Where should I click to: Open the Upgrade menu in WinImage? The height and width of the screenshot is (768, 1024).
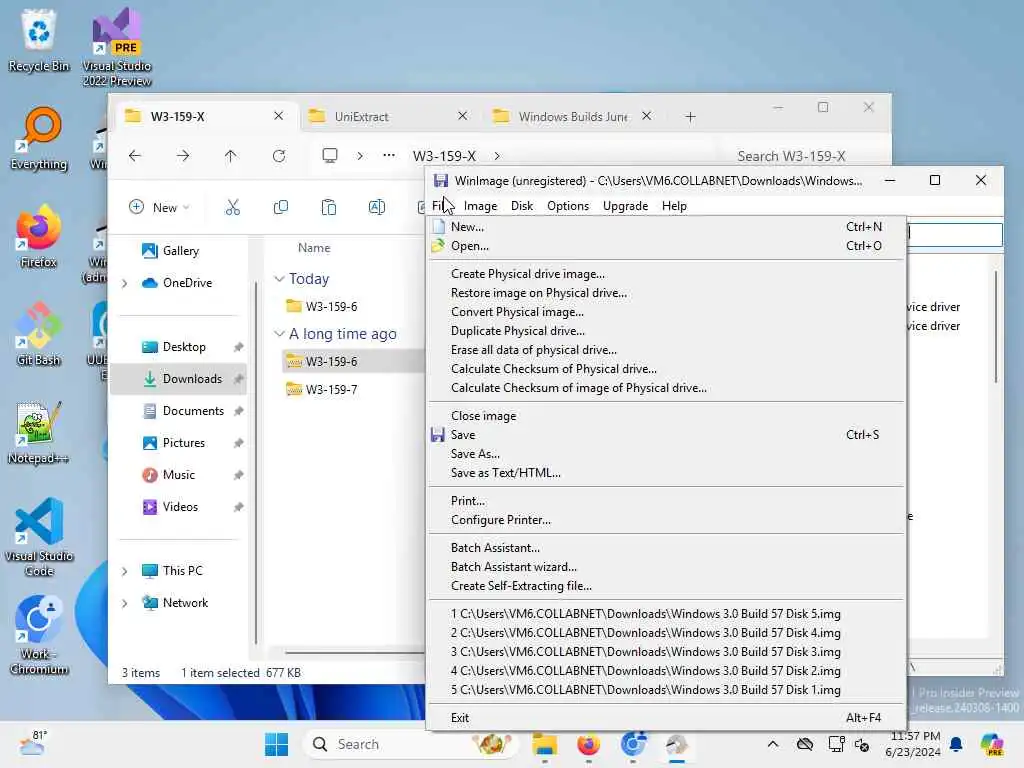coord(625,206)
